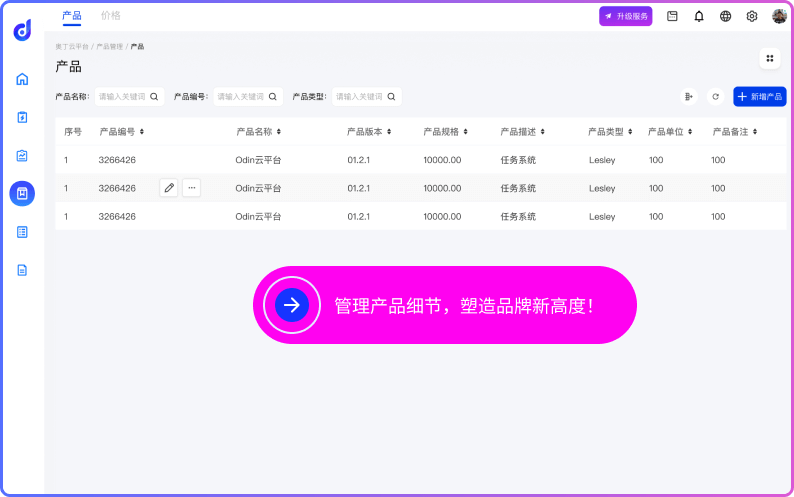Focus the 产品类型 search field
794x497 pixels.
(x=367, y=97)
